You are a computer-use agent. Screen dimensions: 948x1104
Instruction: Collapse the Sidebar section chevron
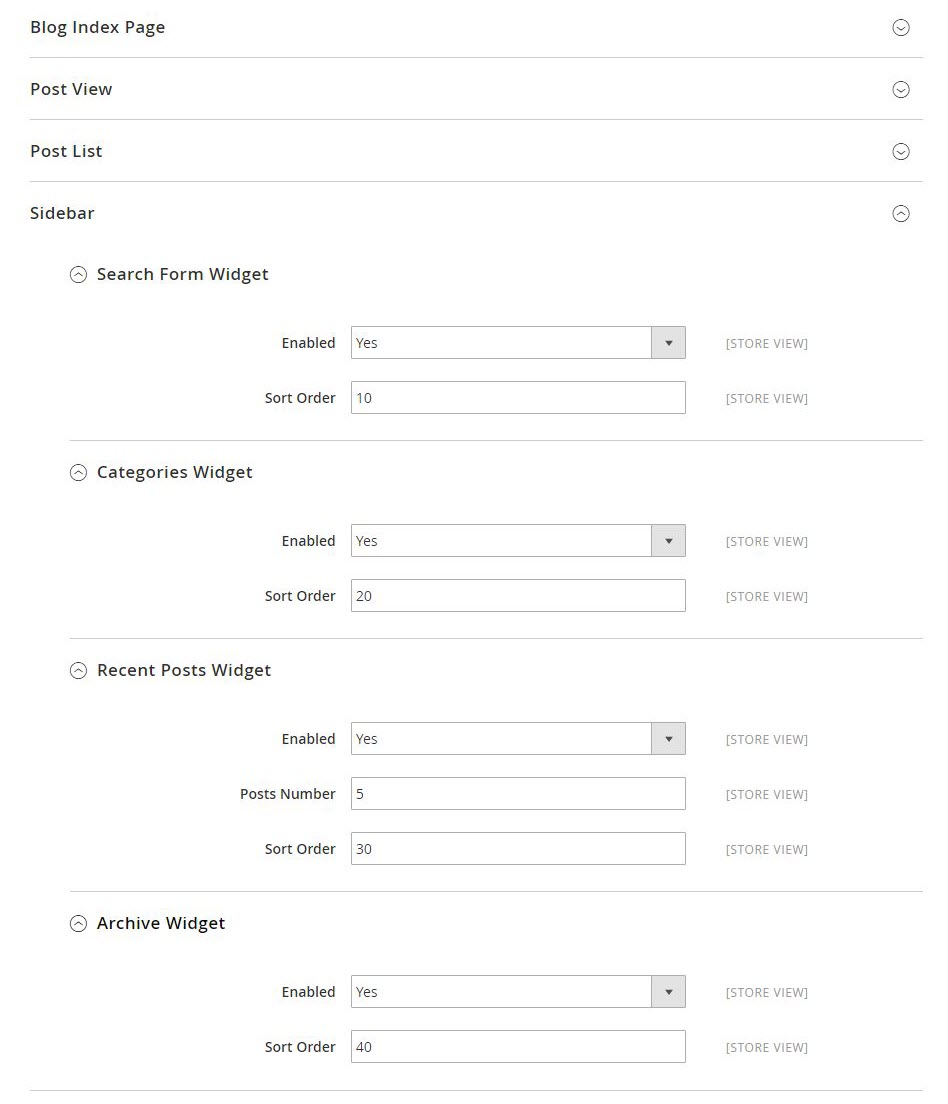tap(901, 213)
